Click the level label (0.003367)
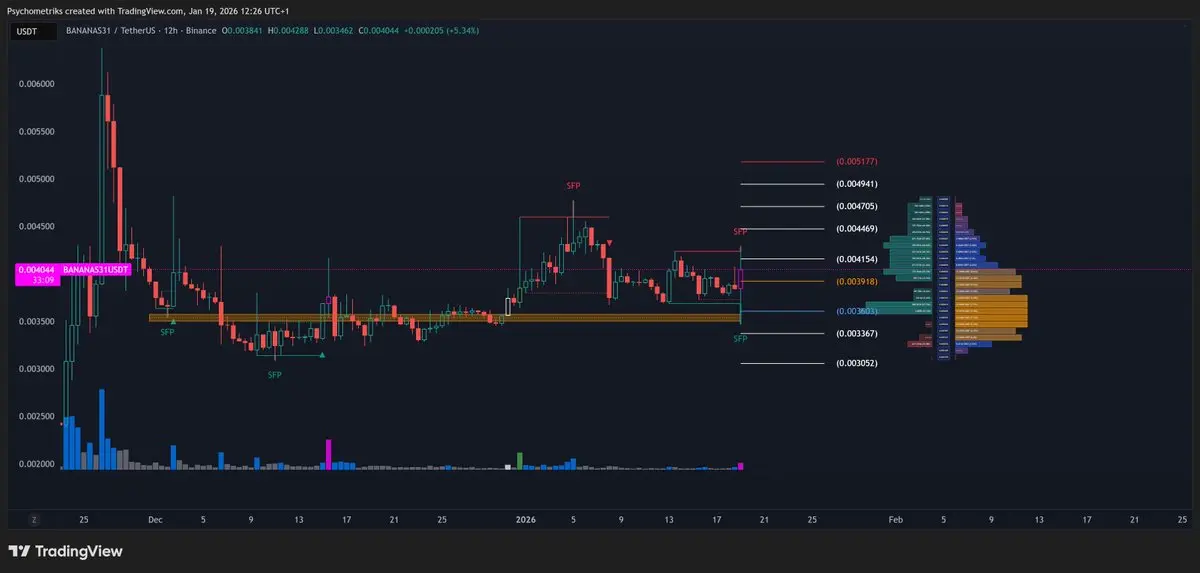Screen dimensions: 1200x573 coord(857,333)
